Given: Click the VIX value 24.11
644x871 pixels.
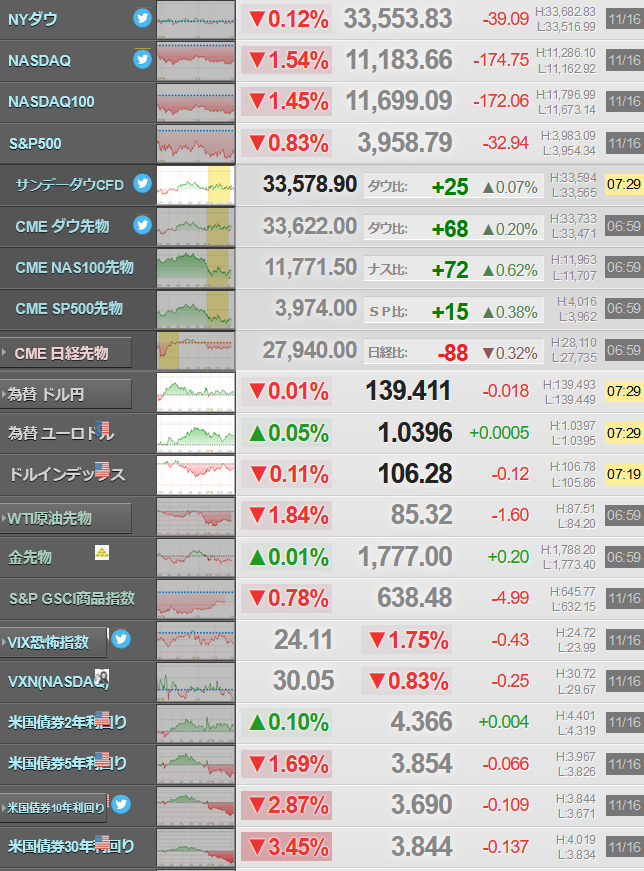Looking at the screenshot, I should tap(303, 639).
